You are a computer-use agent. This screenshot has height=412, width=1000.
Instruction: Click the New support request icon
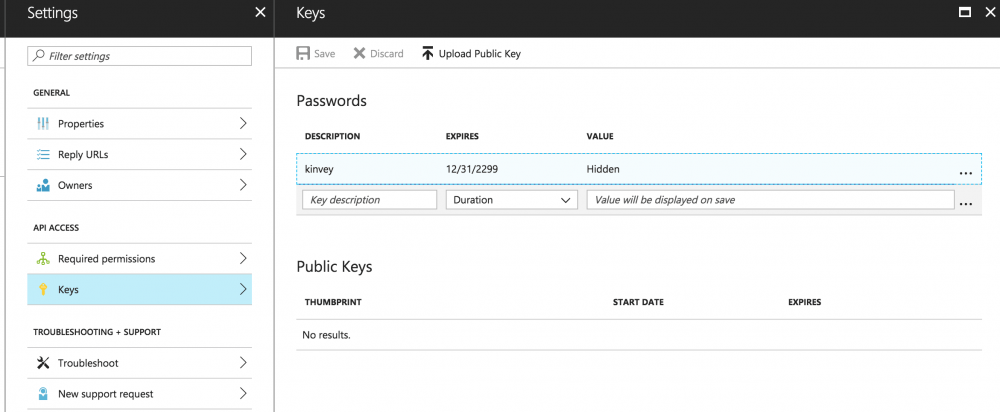click(x=43, y=394)
